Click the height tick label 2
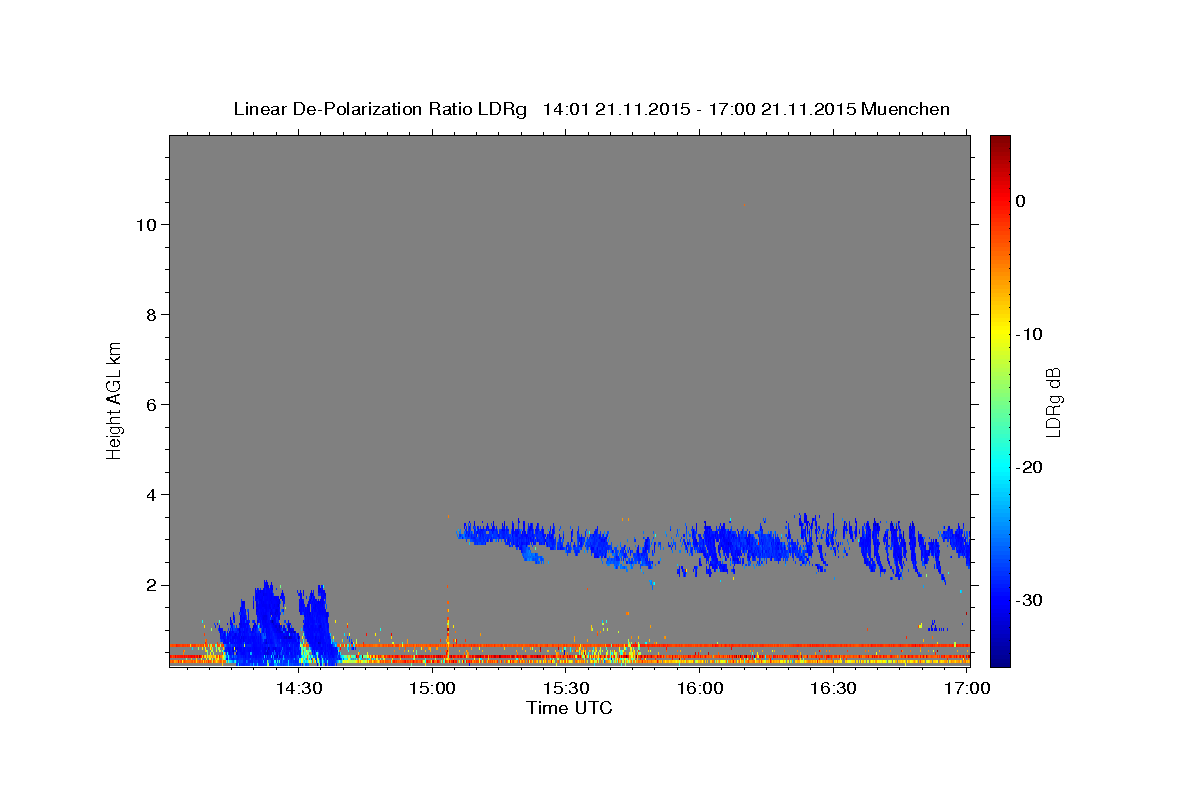 click(x=150, y=585)
